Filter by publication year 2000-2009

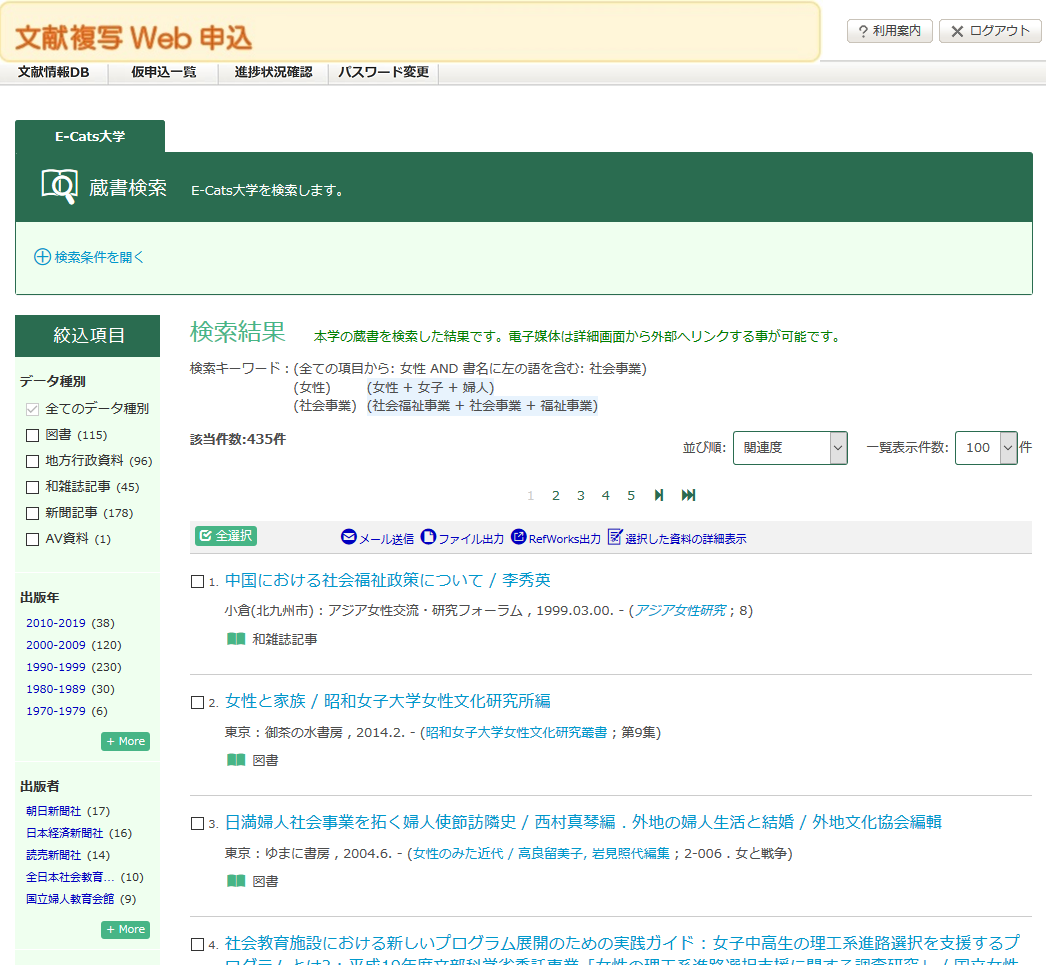(56, 645)
